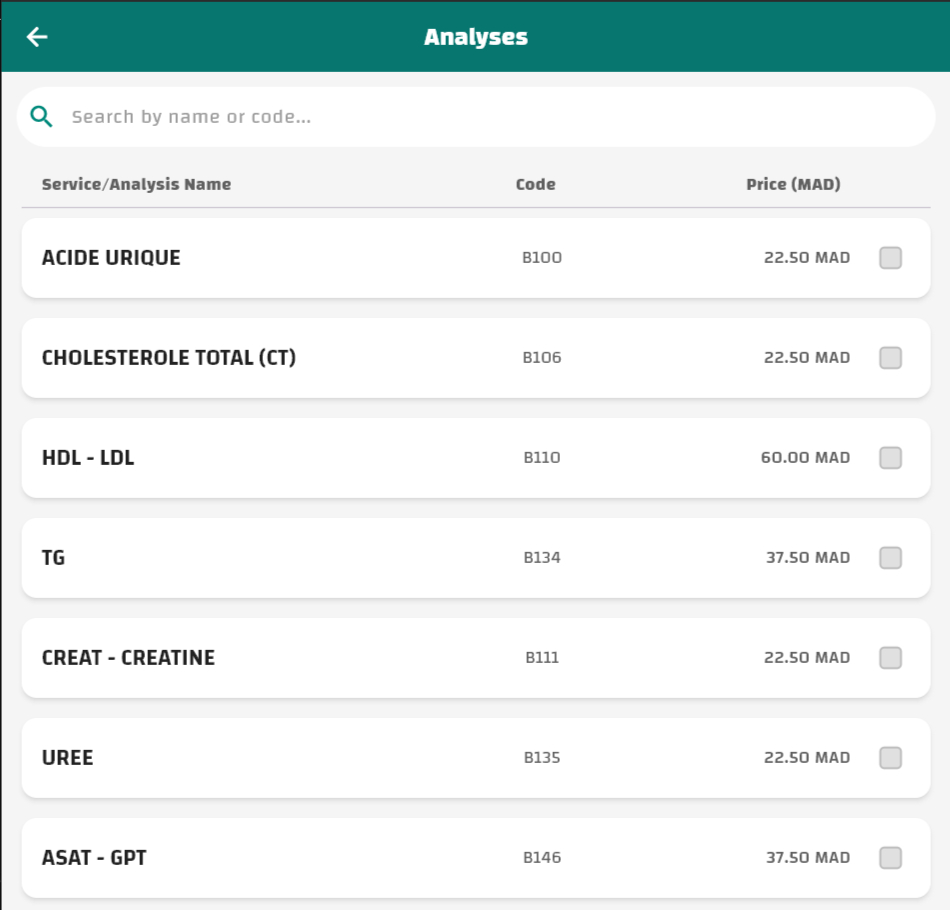Click the B110 code for HDL - LDL
The height and width of the screenshot is (910, 950).
click(x=542, y=458)
